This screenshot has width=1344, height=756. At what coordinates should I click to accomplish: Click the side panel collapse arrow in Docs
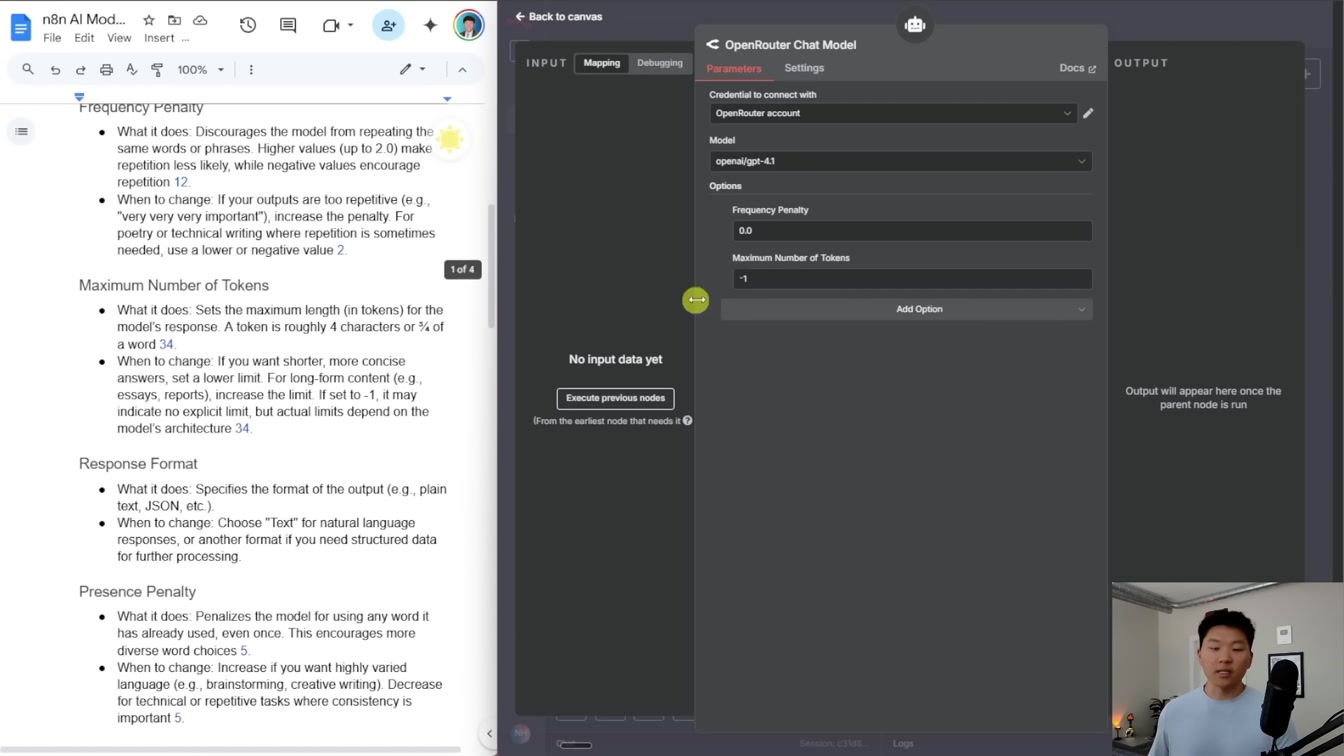[489, 733]
